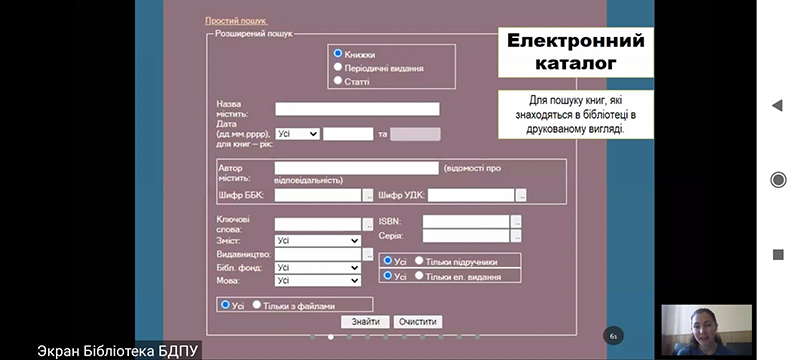
Task: Select the Тільки підручники radio button
Action: (x=419, y=261)
